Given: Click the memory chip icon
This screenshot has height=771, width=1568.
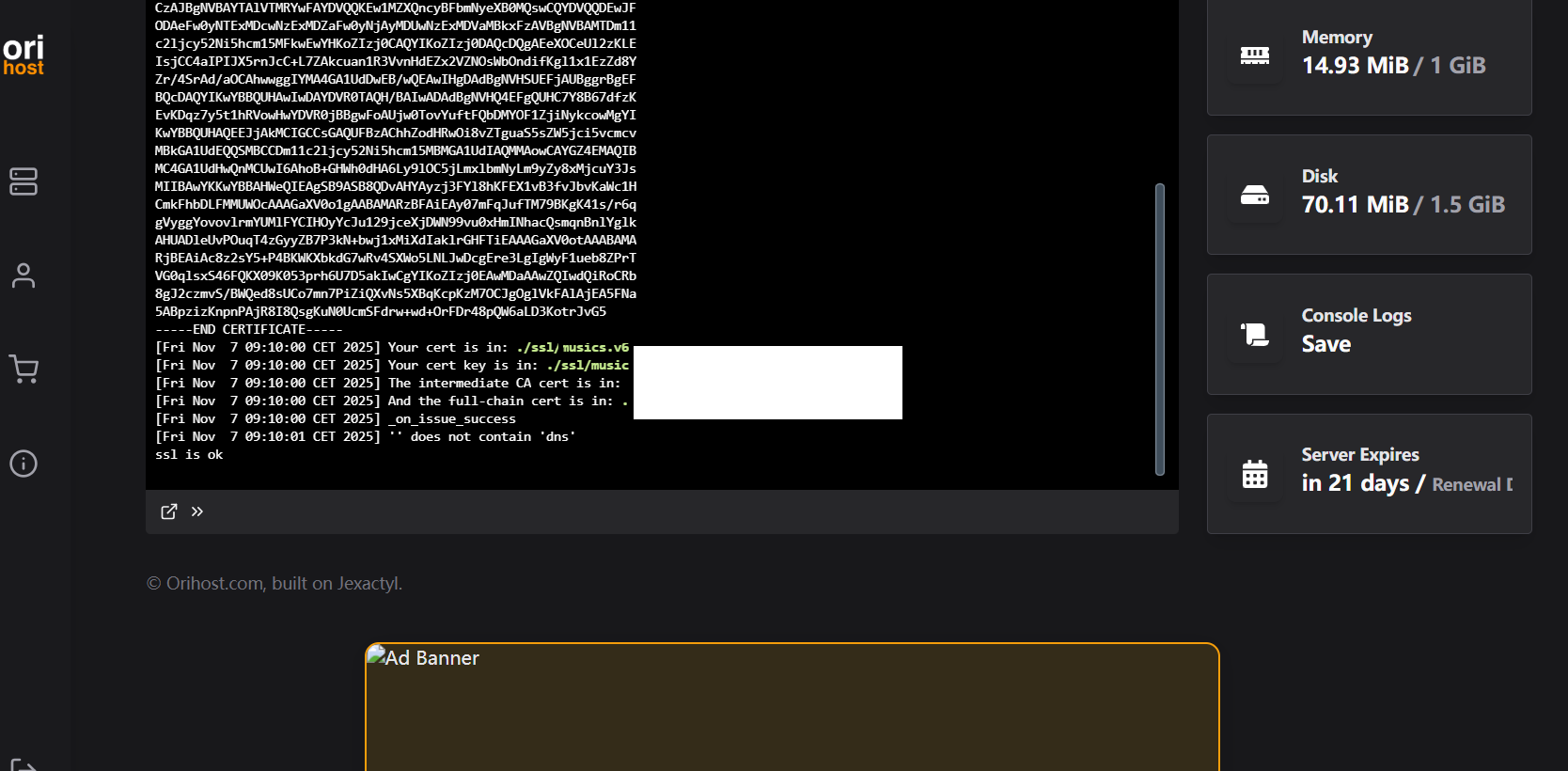Looking at the screenshot, I should (x=1254, y=55).
